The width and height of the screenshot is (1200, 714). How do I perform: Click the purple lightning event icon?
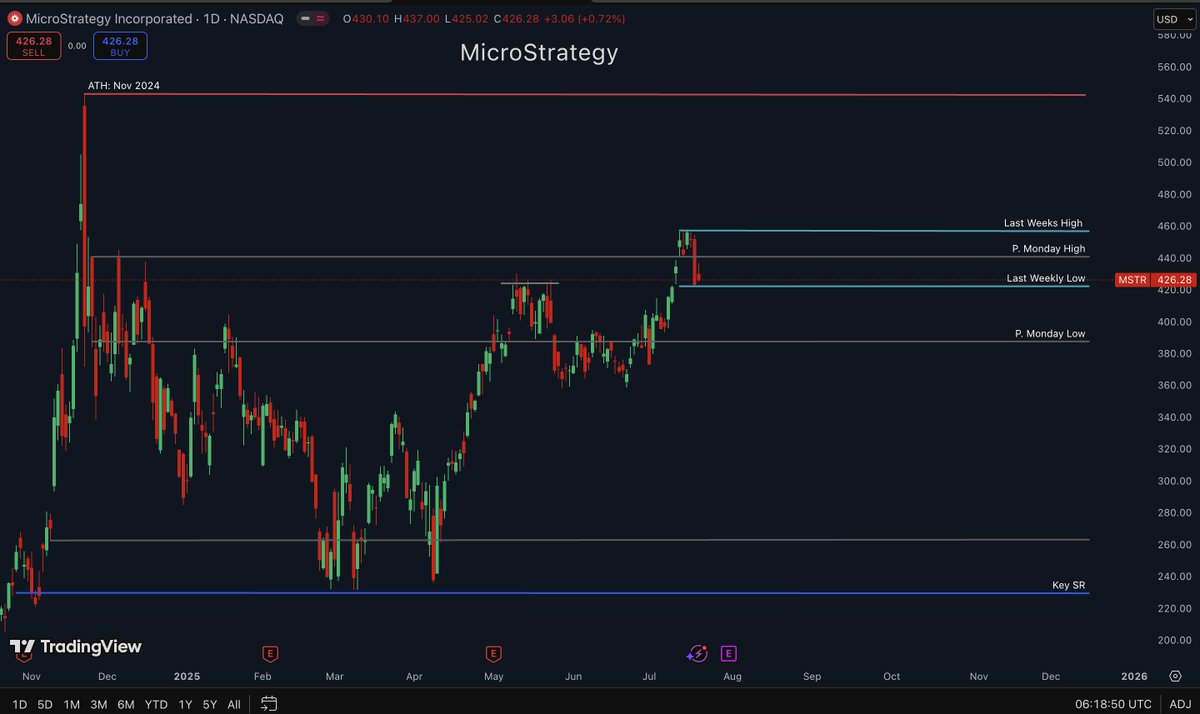point(697,653)
